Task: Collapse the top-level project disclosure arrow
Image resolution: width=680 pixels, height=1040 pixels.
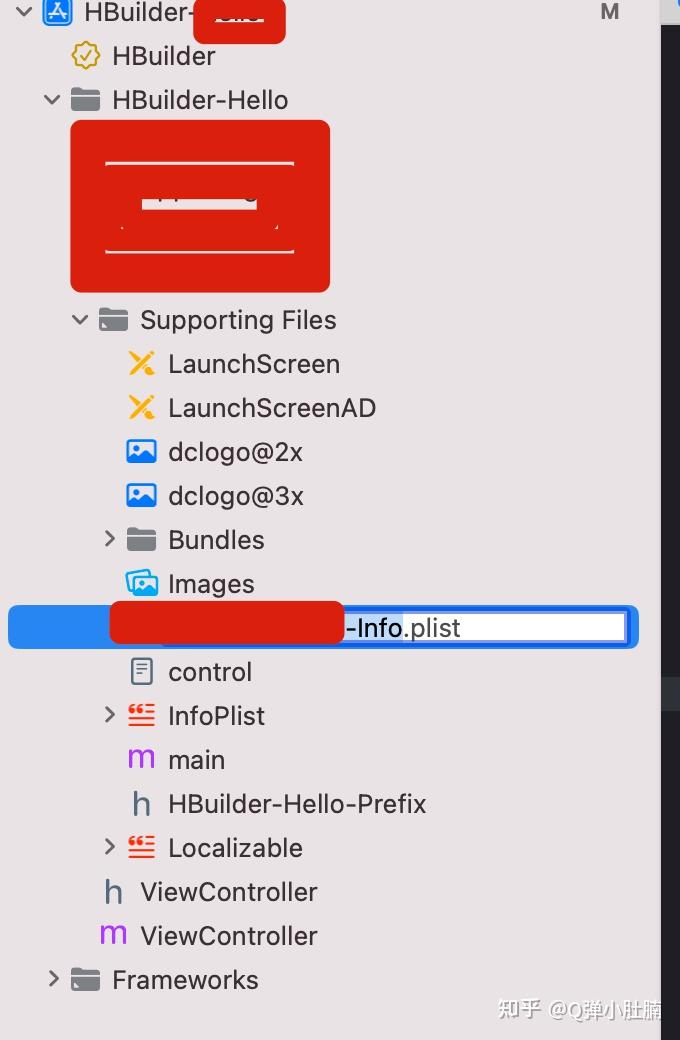Action: (24, 12)
